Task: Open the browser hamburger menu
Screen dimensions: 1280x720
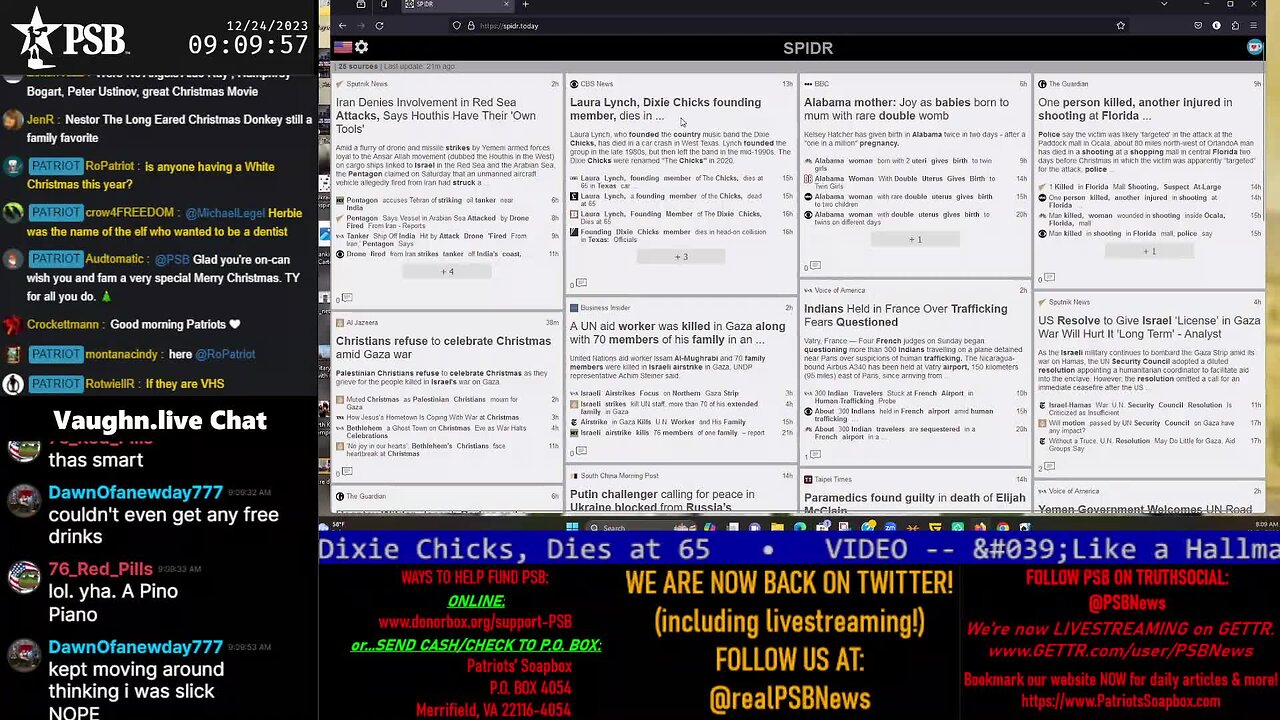Action: 1253,26
